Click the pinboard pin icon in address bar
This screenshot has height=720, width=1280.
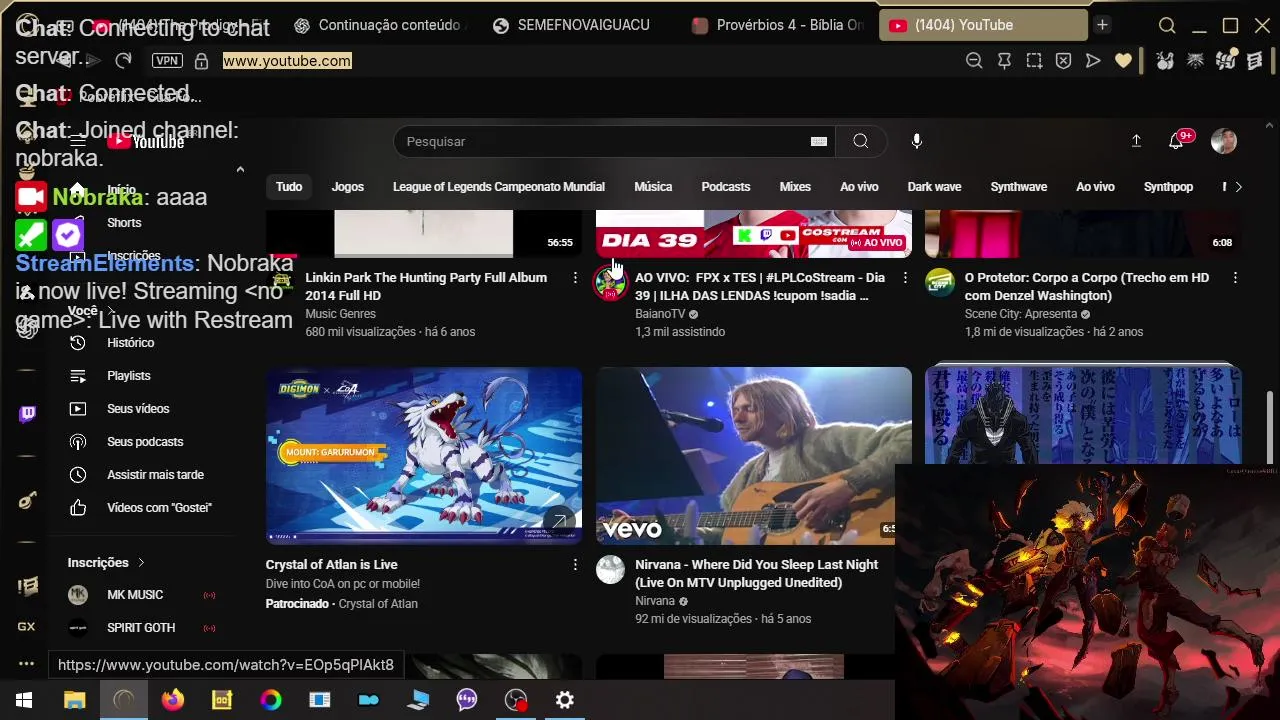[1004, 61]
